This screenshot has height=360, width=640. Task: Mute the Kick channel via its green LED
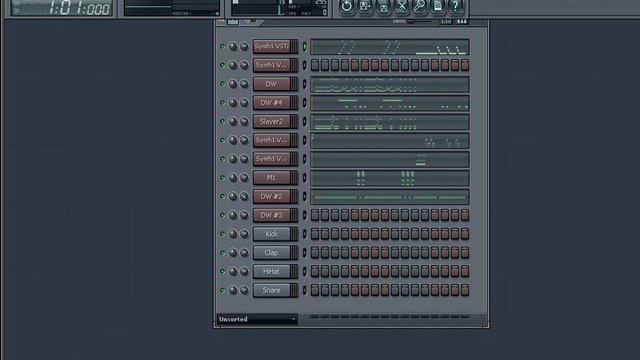click(x=222, y=234)
